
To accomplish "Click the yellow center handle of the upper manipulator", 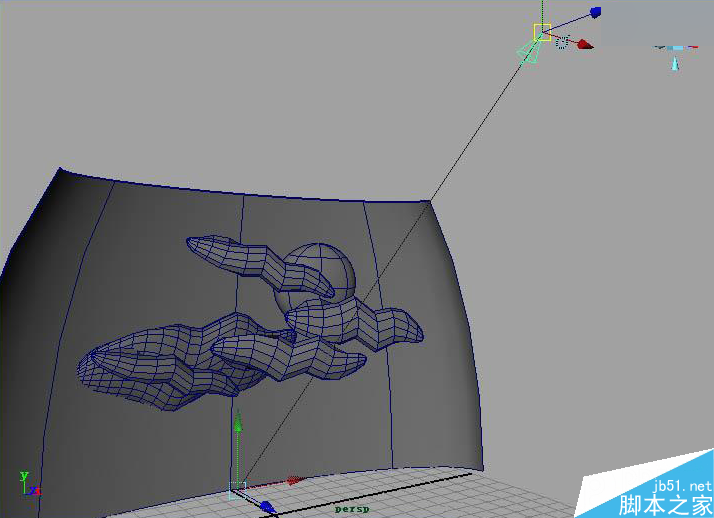I will click(x=542, y=32).
